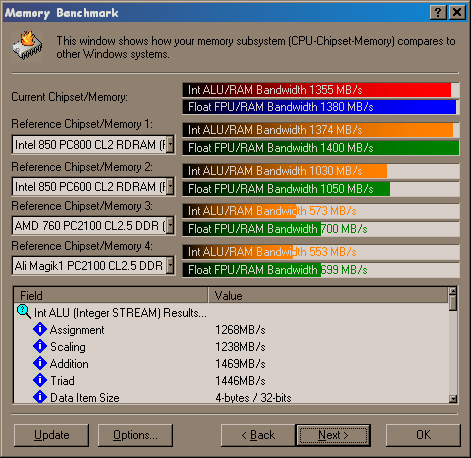471x458 pixels.
Task: Expand the Ali Magik1 PC2100 reference dropdown
Action: 170,265
